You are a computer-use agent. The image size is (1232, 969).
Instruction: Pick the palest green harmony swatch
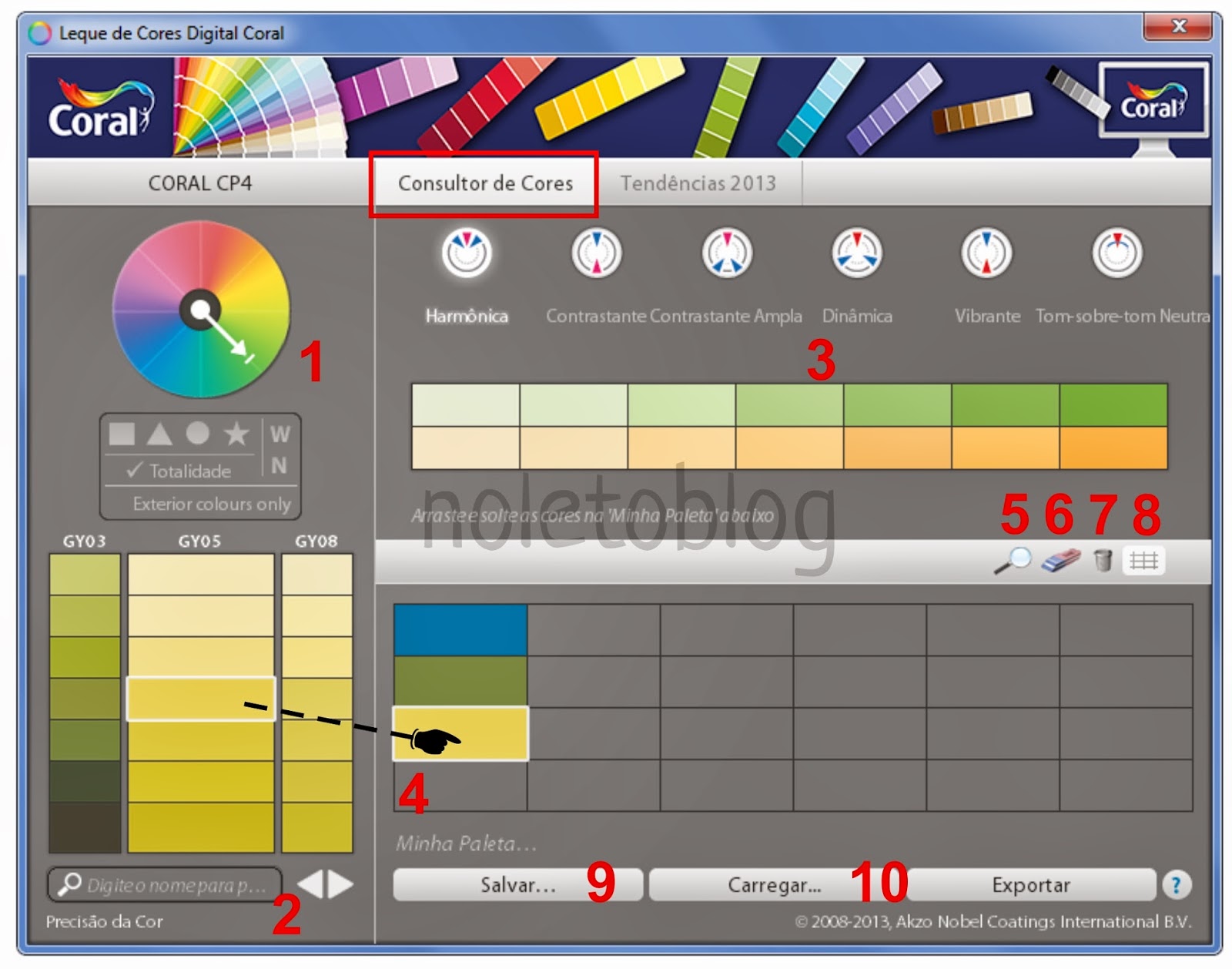pyautogui.click(x=466, y=405)
